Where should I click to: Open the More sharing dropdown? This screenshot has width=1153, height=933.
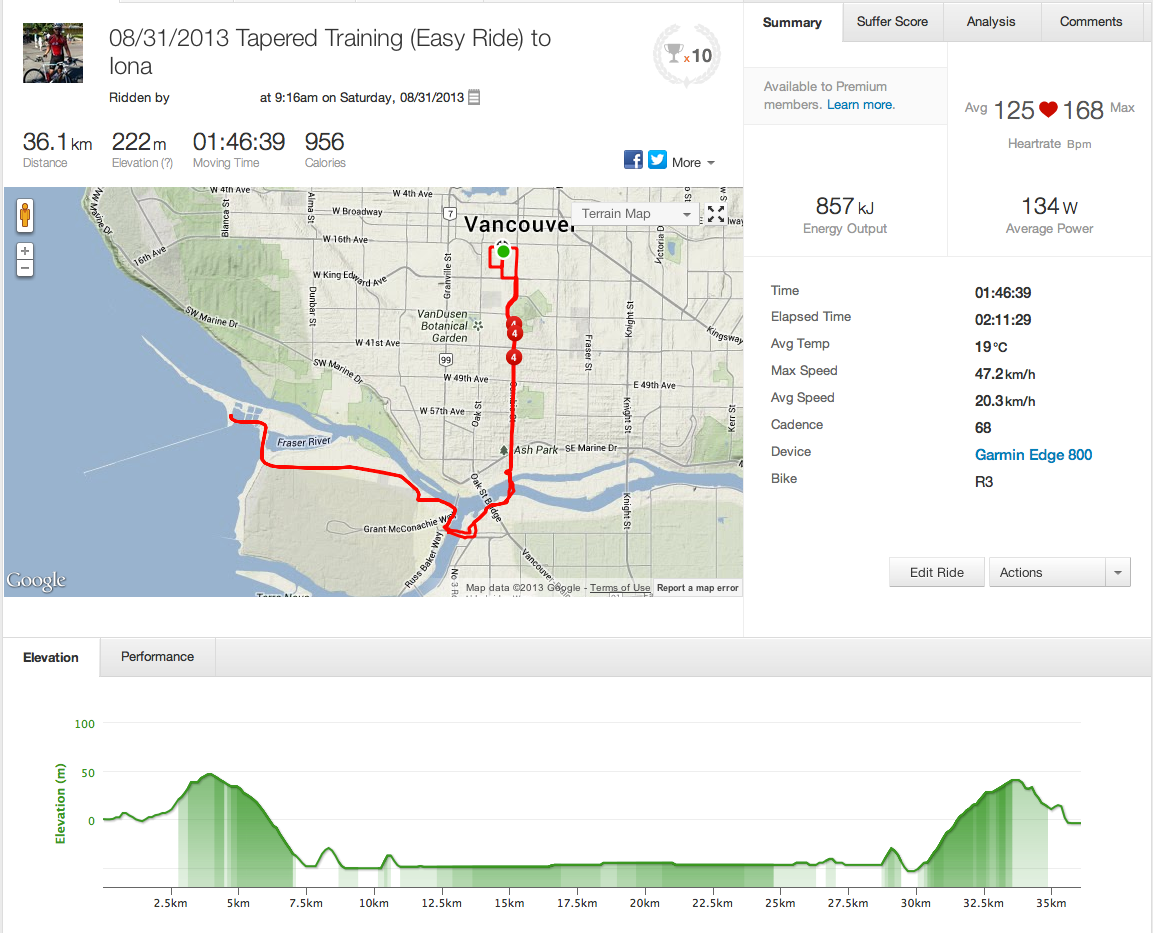693,162
